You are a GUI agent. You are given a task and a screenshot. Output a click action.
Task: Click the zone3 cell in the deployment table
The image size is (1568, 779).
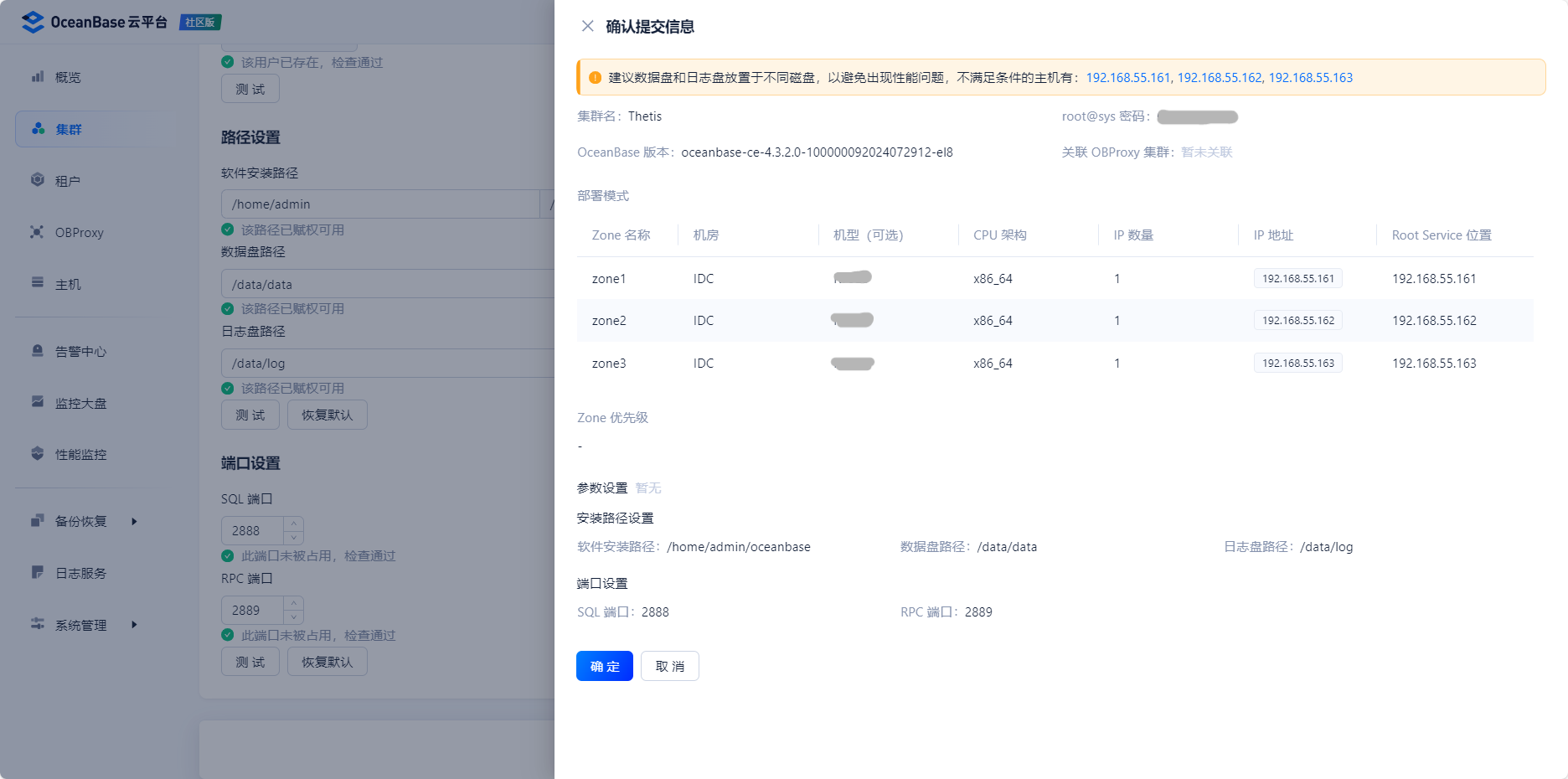point(609,364)
